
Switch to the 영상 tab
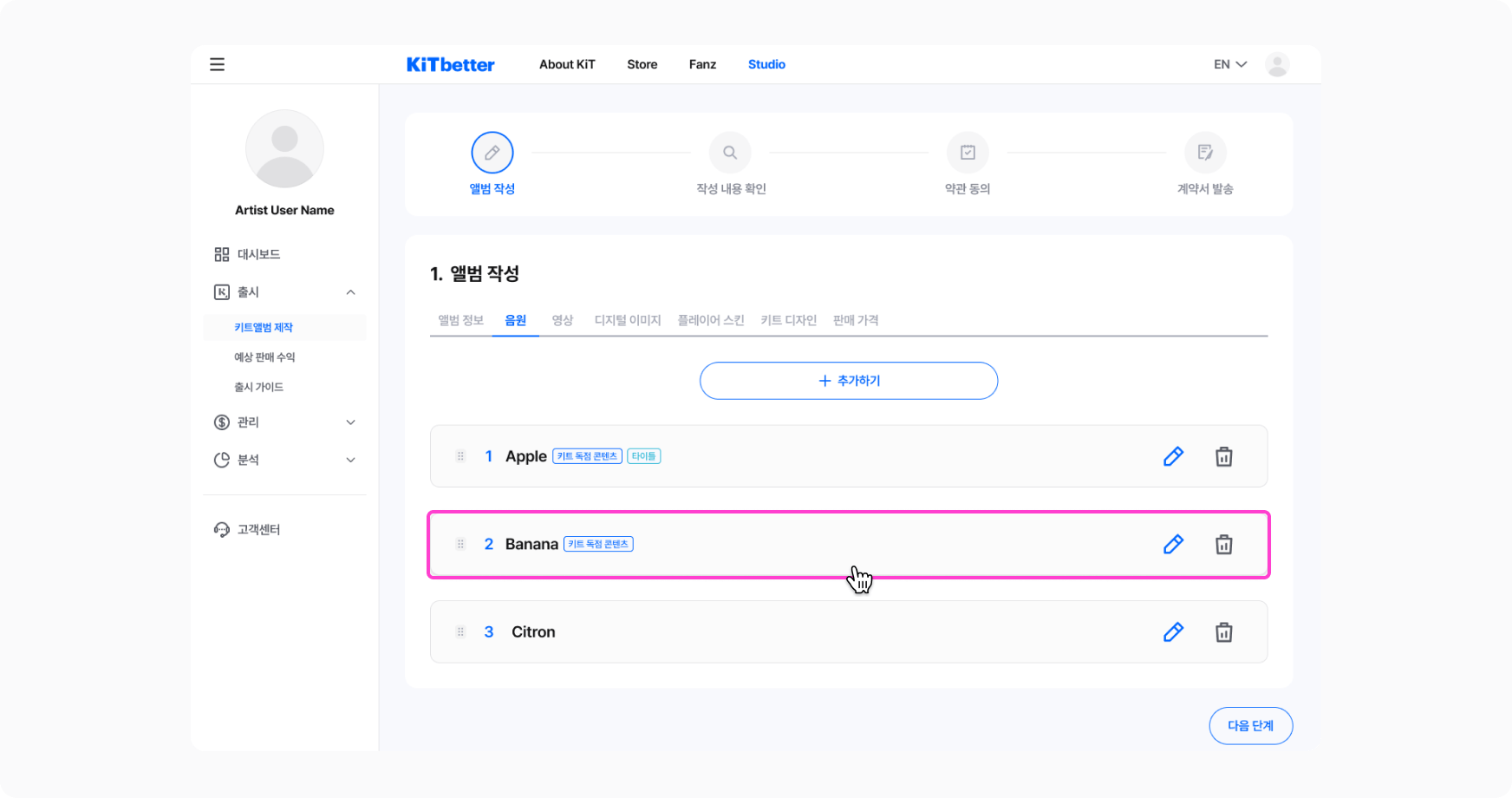pyautogui.click(x=563, y=320)
